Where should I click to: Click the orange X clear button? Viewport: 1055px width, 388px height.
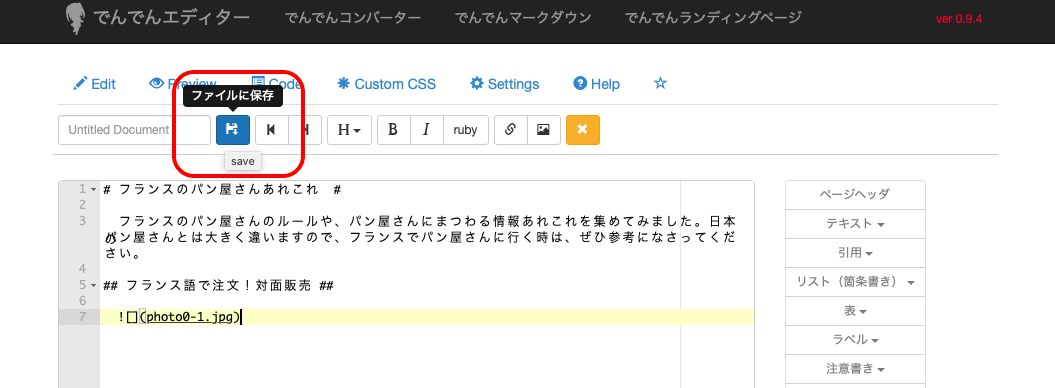(x=583, y=130)
